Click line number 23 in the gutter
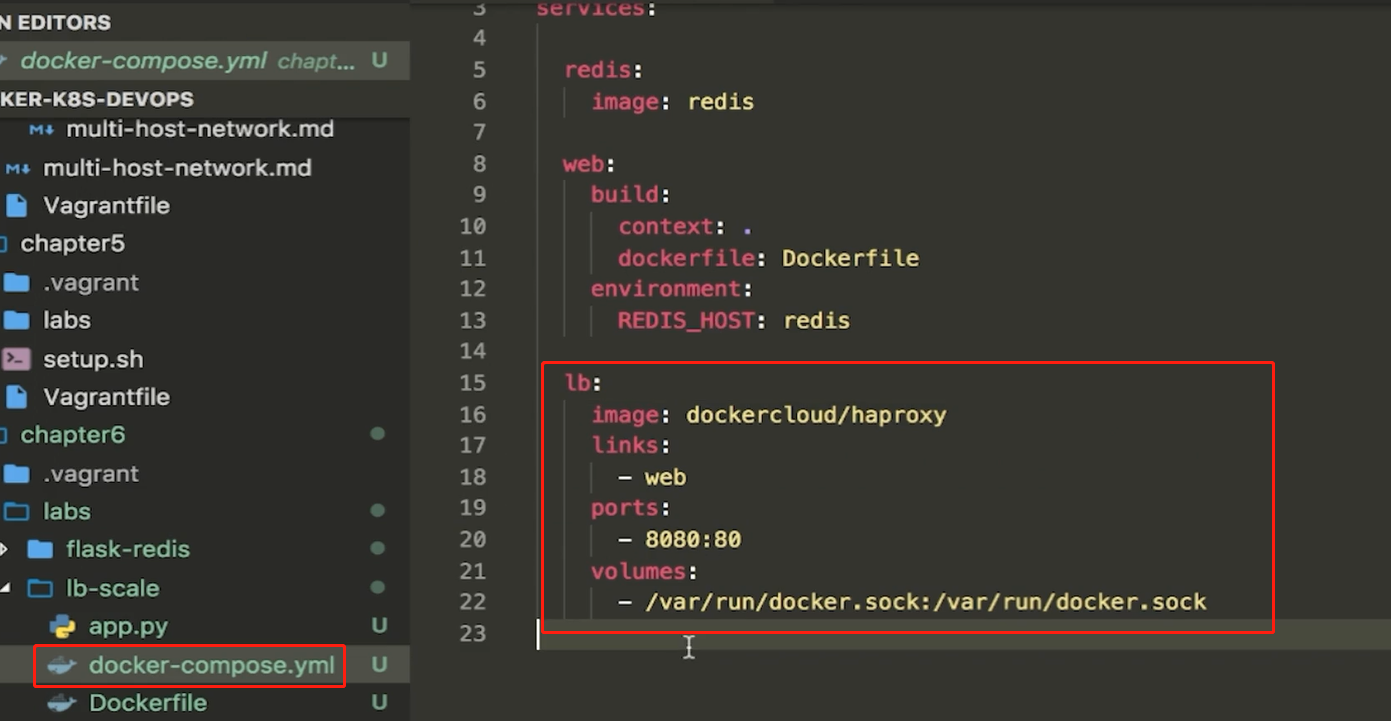This screenshot has width=1391, height=721. [473, 633]
